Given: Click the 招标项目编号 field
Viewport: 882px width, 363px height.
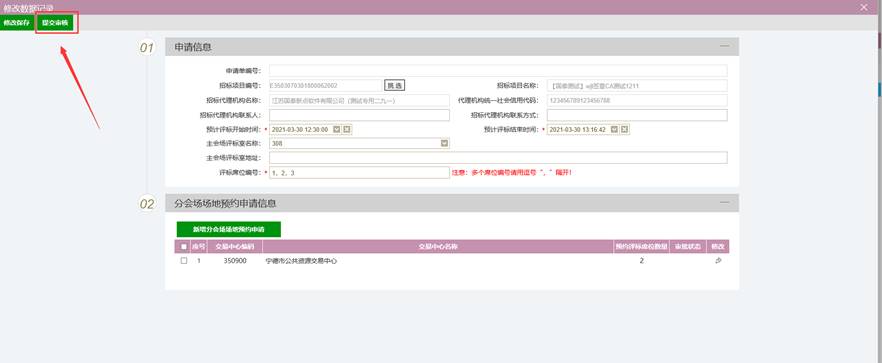Looking at the screenshot, I should 325,86.
